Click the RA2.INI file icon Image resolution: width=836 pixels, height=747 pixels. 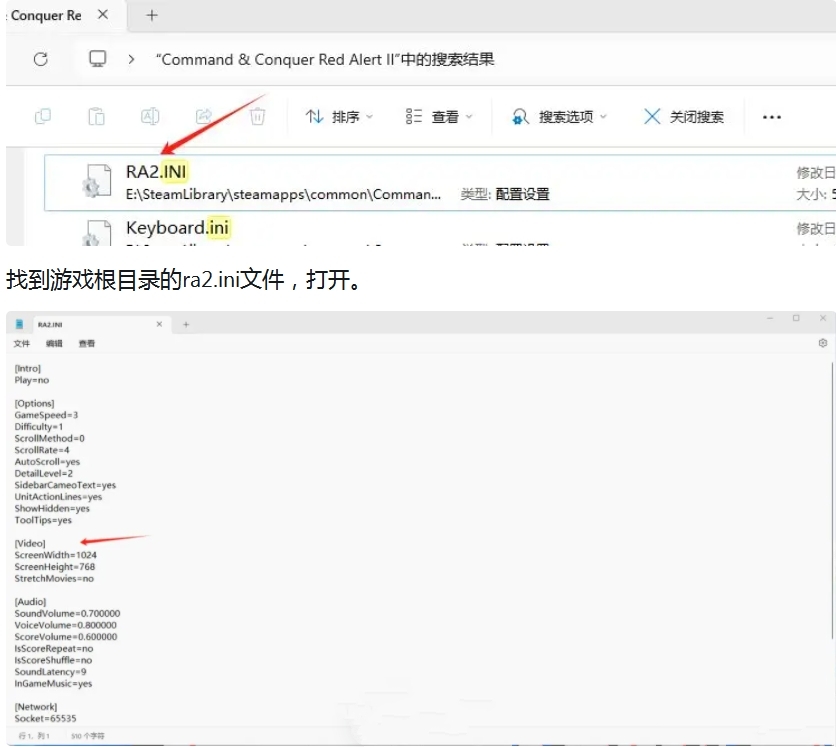coord(98,181)
